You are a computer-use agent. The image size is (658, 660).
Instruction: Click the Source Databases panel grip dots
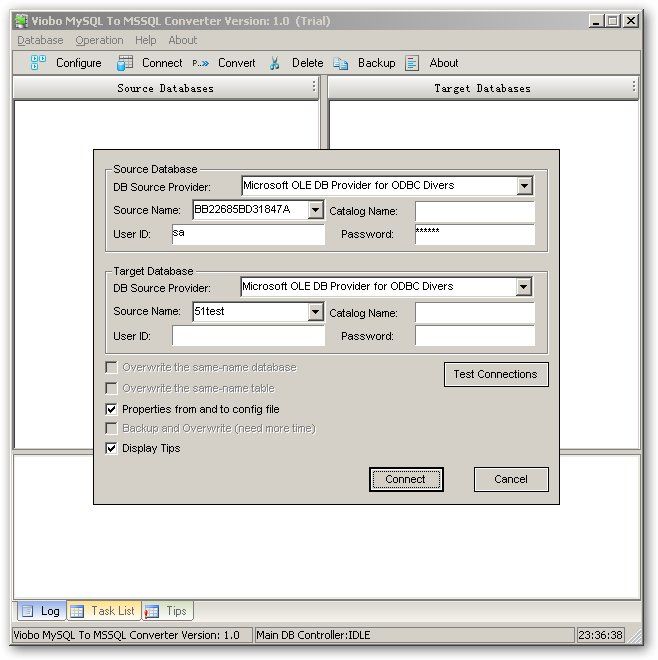coord(314,86)
